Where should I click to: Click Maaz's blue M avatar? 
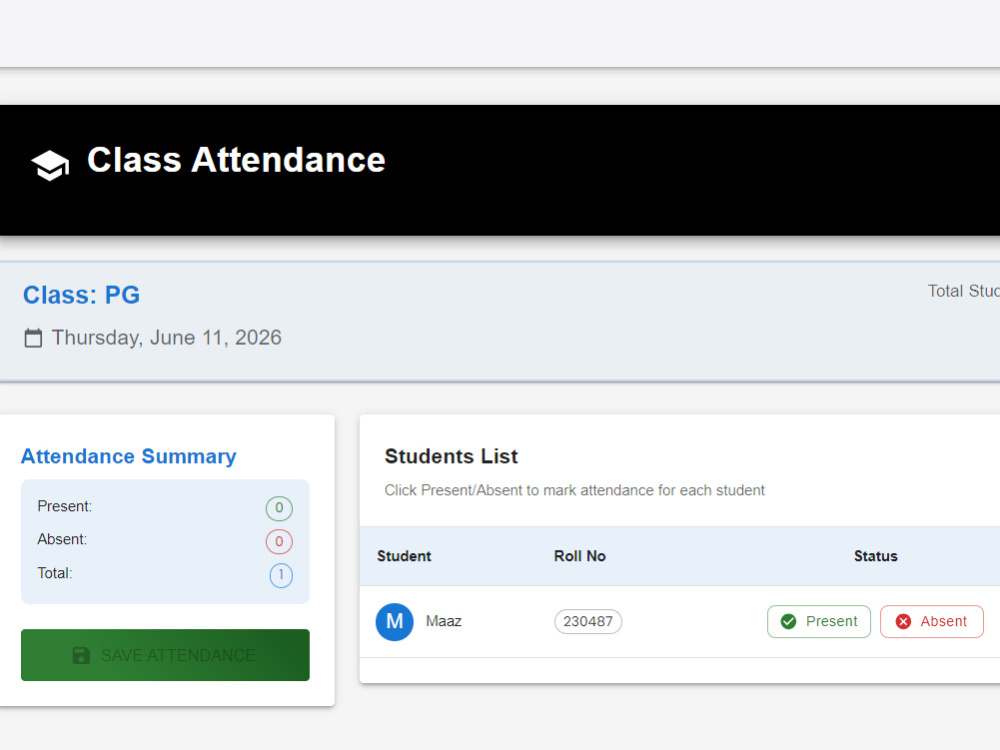pyautogui.click(x=394, y=622)
